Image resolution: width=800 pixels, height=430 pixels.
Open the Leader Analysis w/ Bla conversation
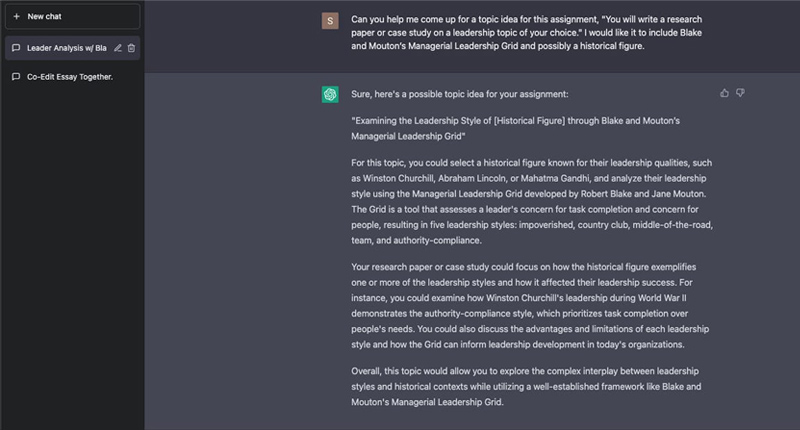click(67, 48)
